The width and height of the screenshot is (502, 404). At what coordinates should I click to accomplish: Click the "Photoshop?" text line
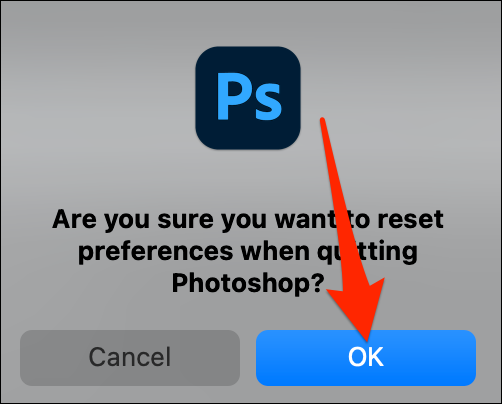(248, 283)
